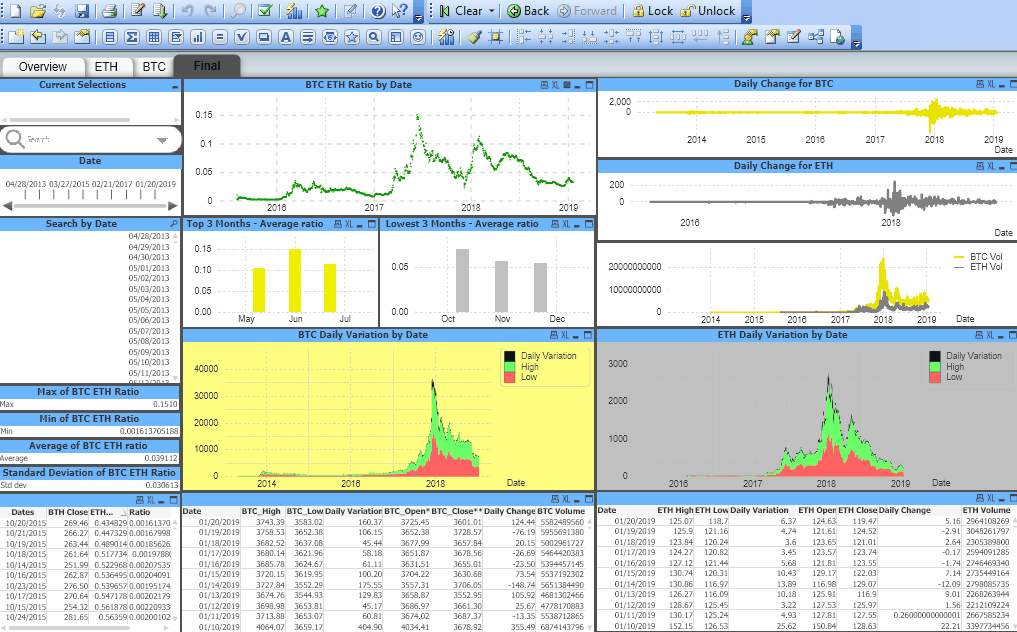Activate the Format Painter tool
The width and height of the screenshot is (1017, 632).
(x=473, y=36)
